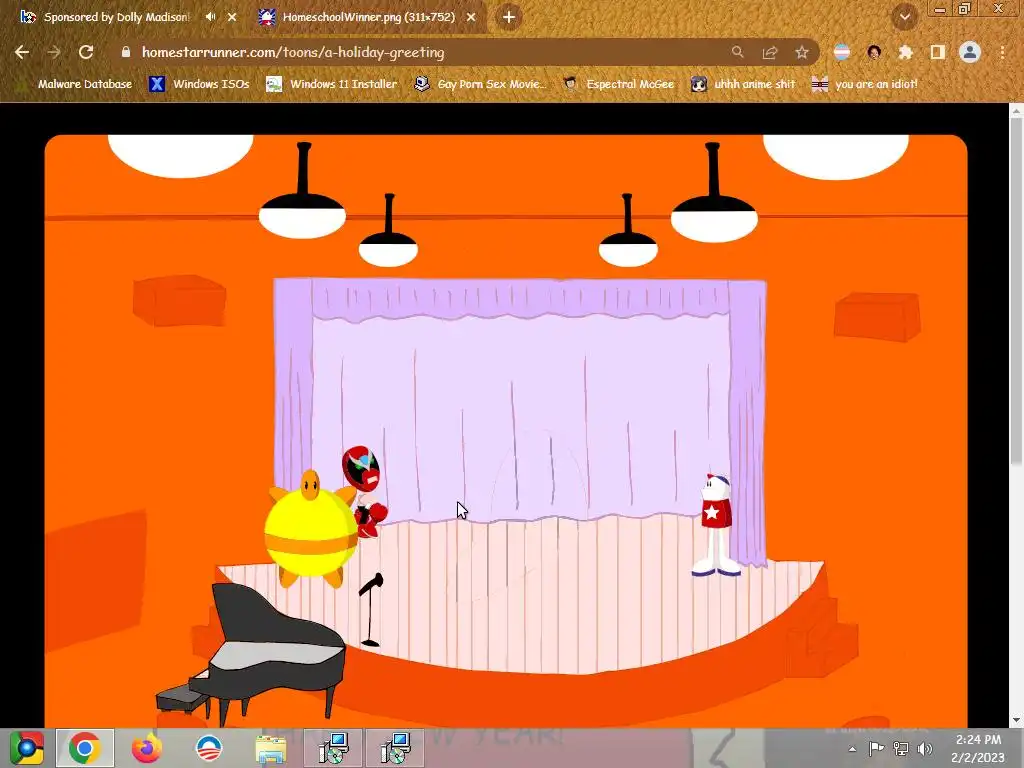
Task: Open the uhhh anime shit bookmark
Action: tap(743, 84)
